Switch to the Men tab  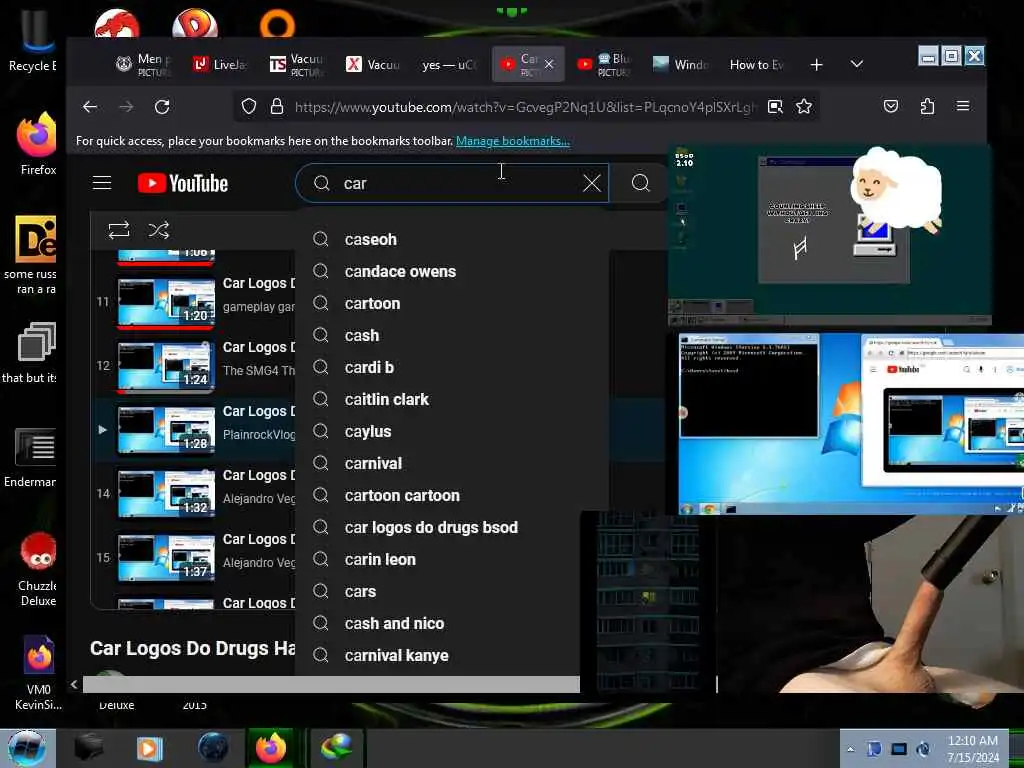(x=144, y=65)
